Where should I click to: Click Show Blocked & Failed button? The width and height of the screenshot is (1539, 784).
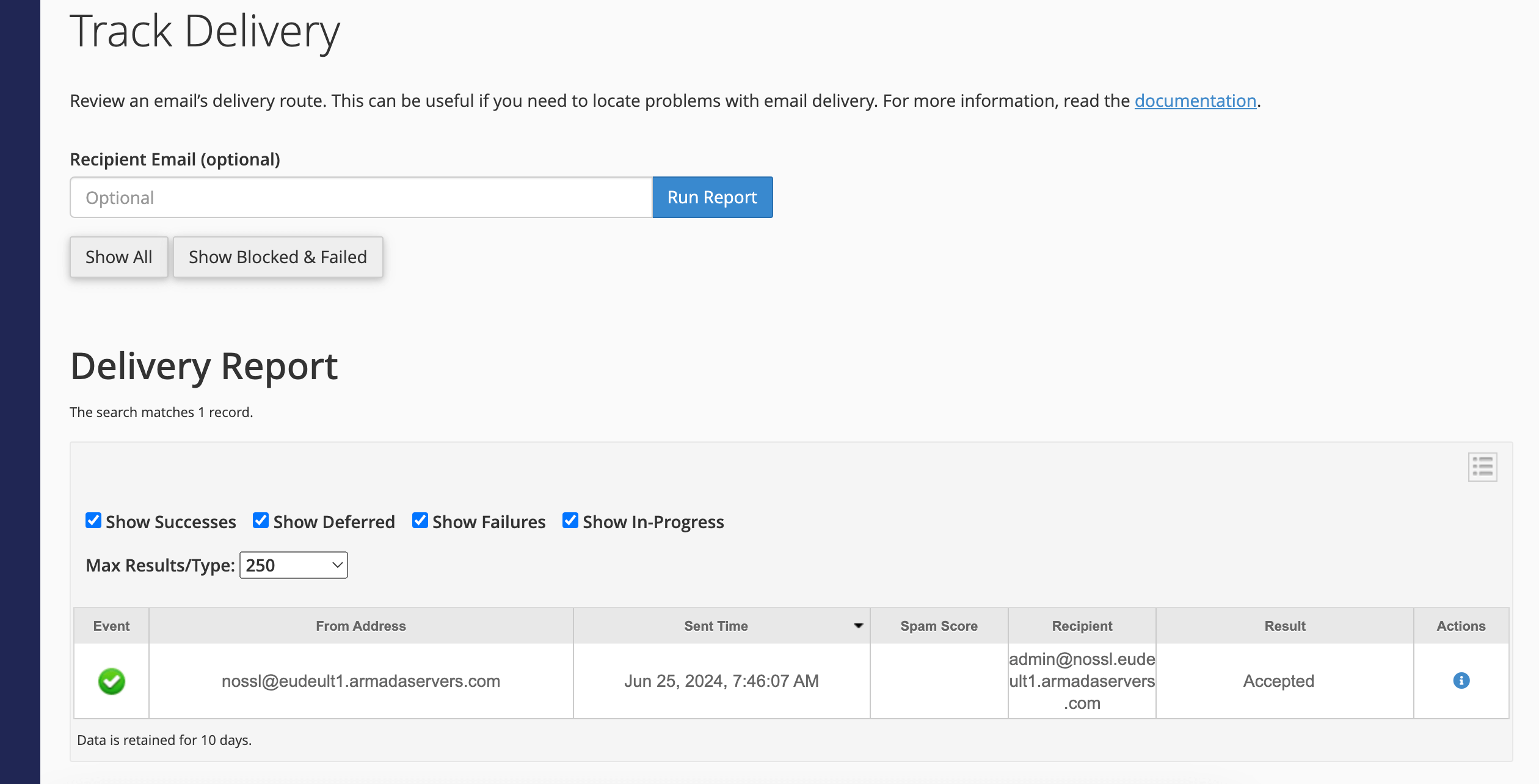278,257
